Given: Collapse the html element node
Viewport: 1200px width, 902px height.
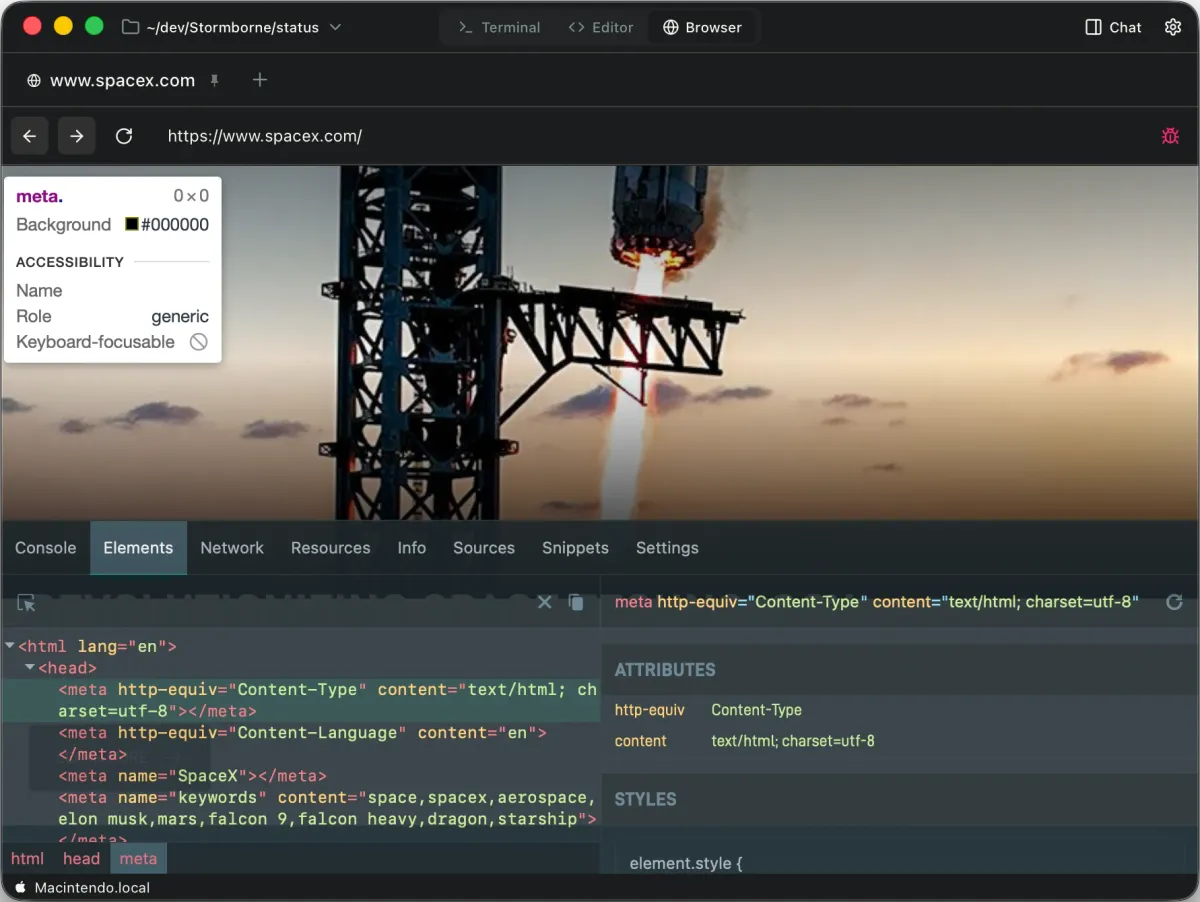Looking at the screenshot, I should pos(8,646).
